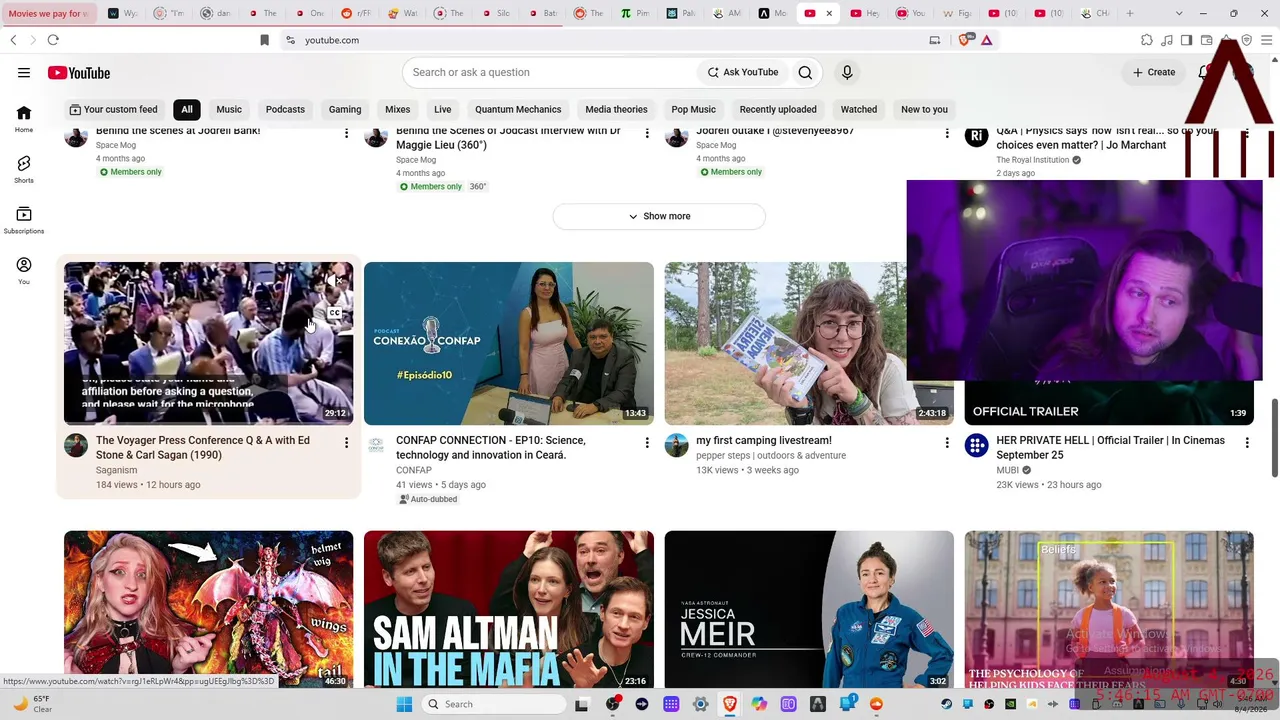Open the MUBI channel name link
This screenshot has width=1280, height=720.
tap(1007, 470)
